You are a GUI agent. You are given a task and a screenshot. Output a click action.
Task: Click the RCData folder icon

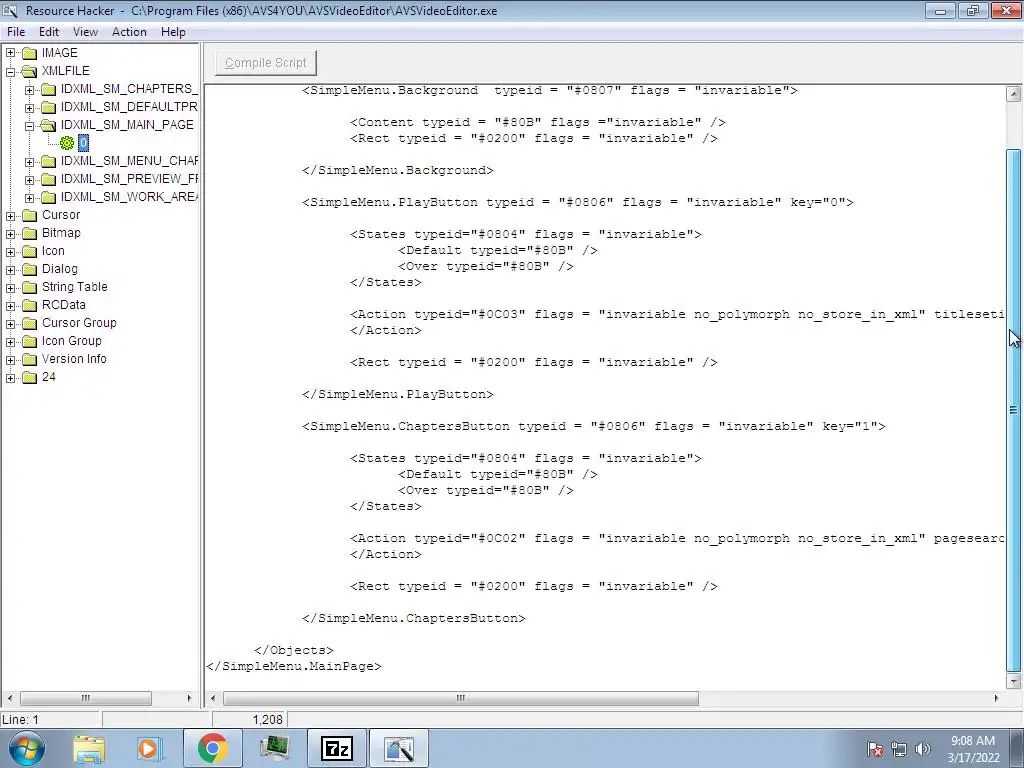point(29,305)
